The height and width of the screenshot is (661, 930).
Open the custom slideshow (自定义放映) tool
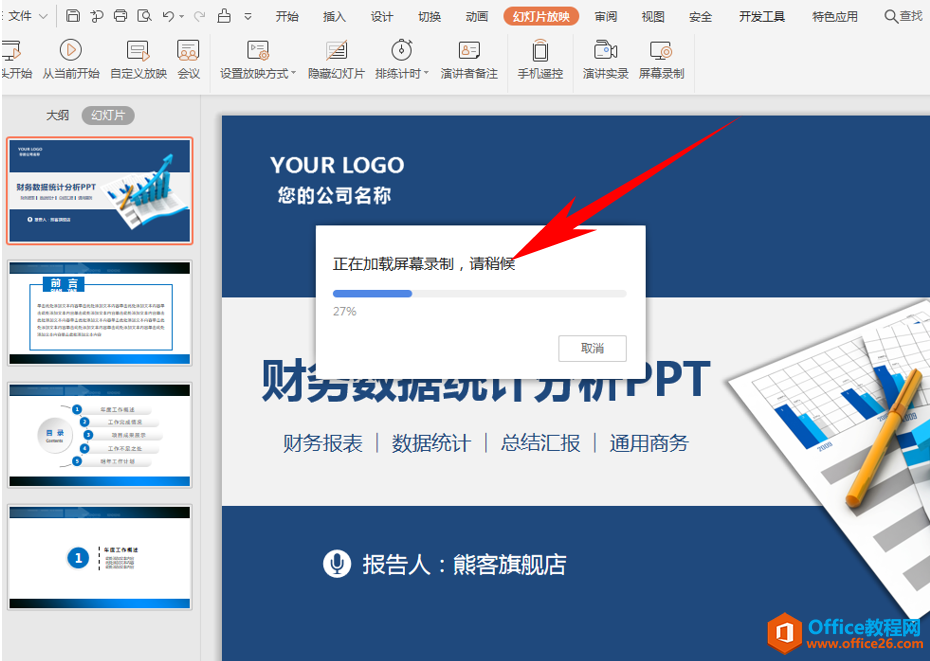[x=138, y=59]
